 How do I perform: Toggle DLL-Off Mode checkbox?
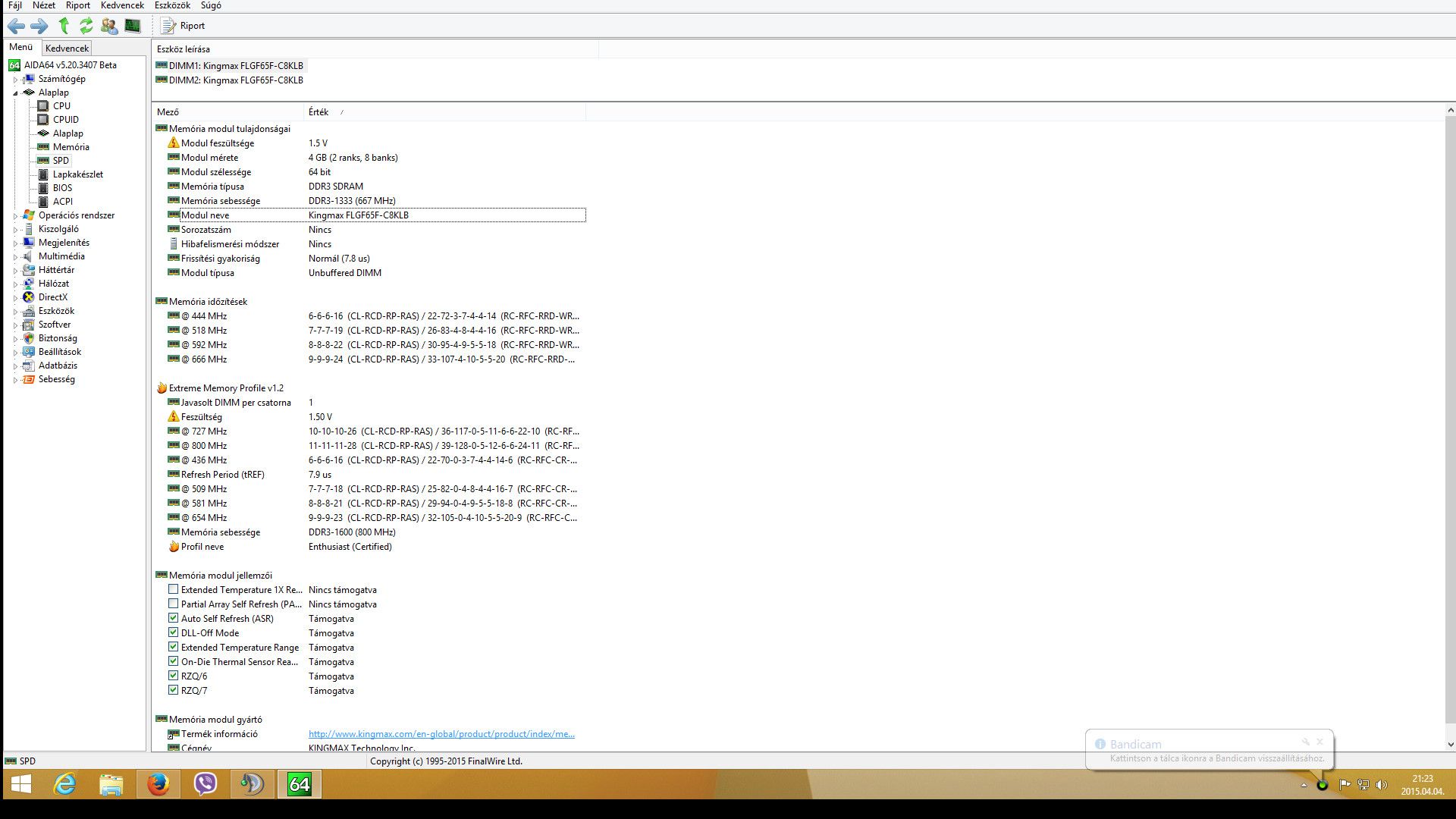(173, 632)
